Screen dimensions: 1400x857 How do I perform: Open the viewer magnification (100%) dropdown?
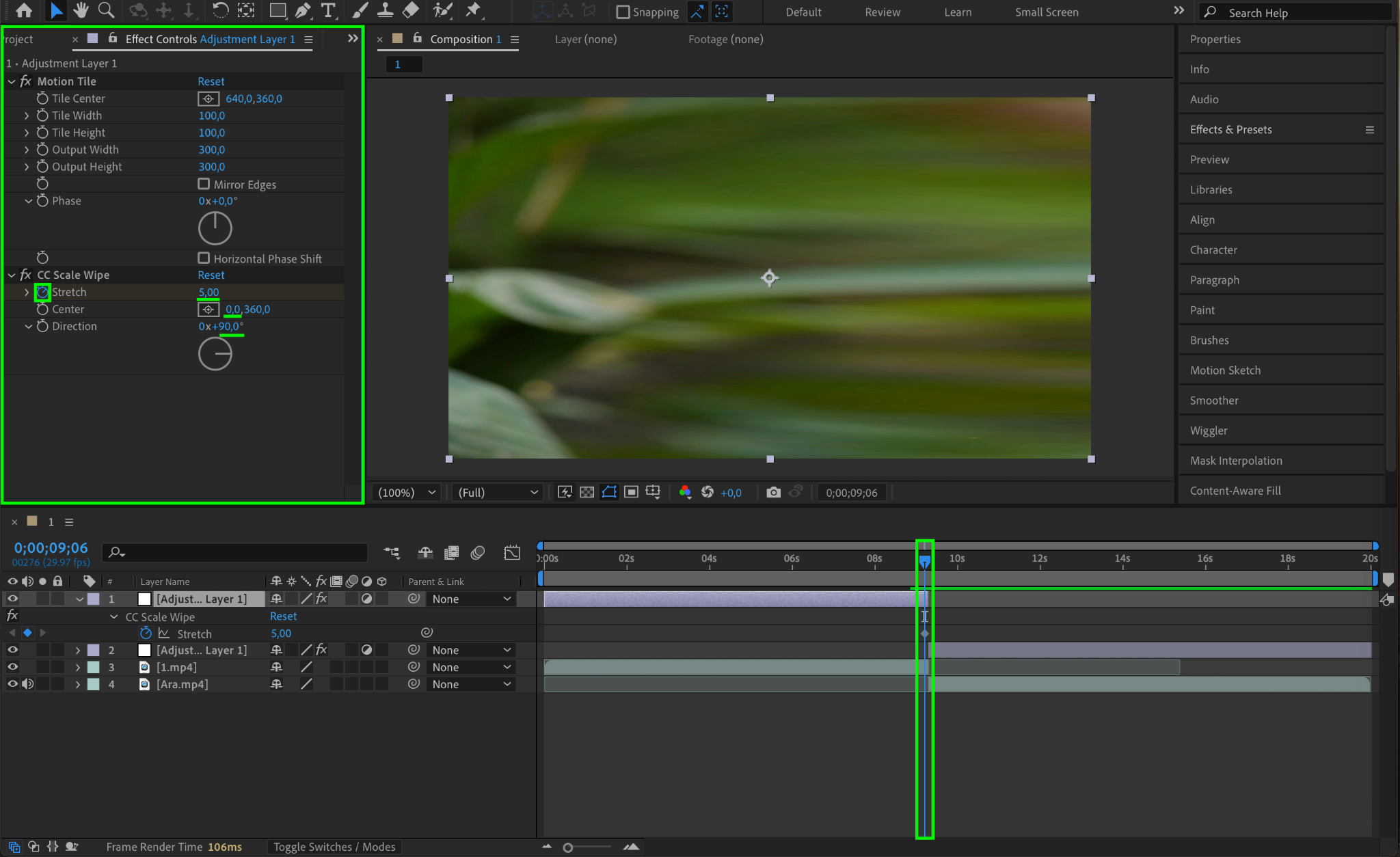[x=408, y=492]
